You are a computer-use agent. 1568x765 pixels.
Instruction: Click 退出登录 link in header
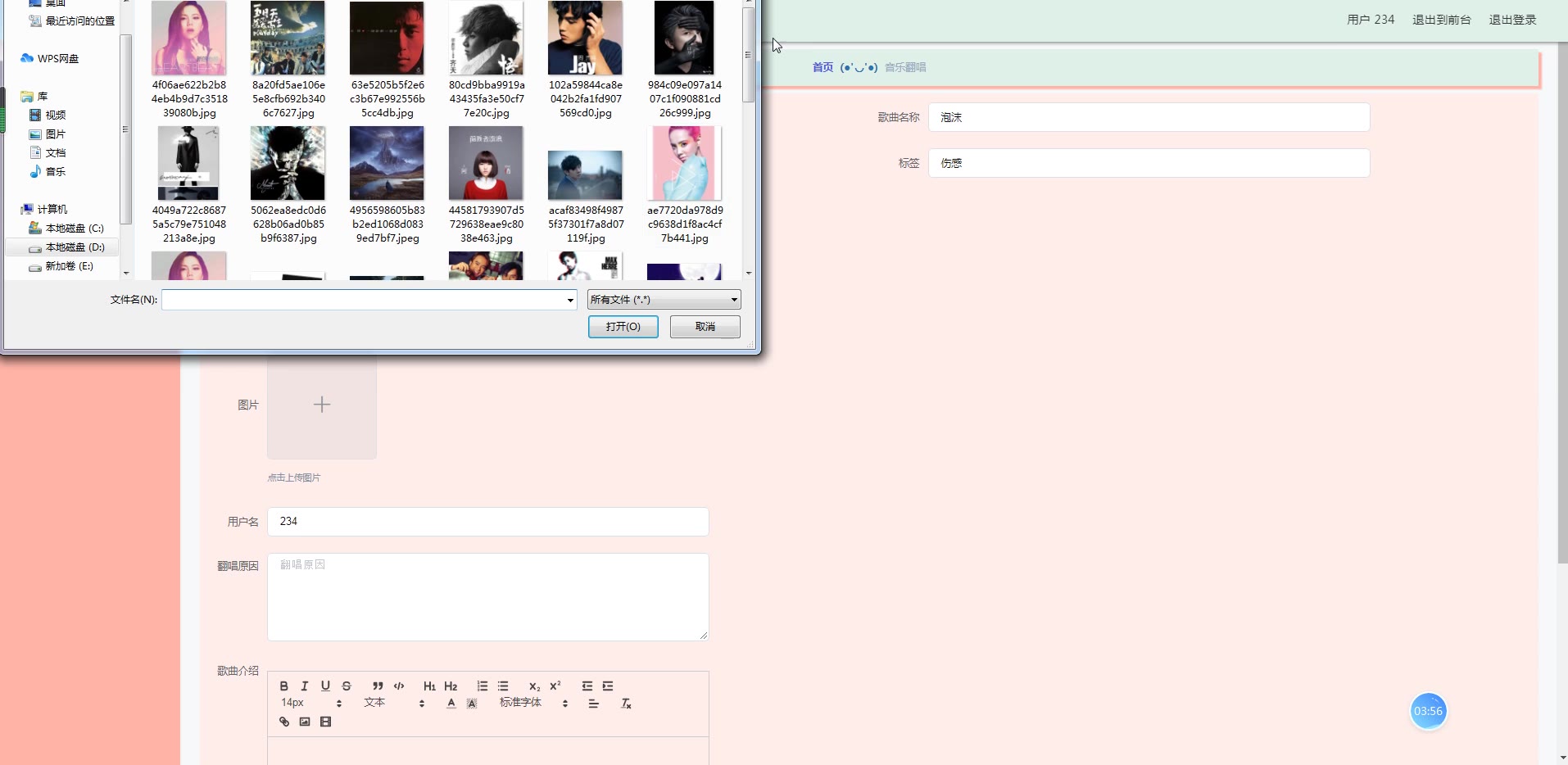(x=1512, y=20)
